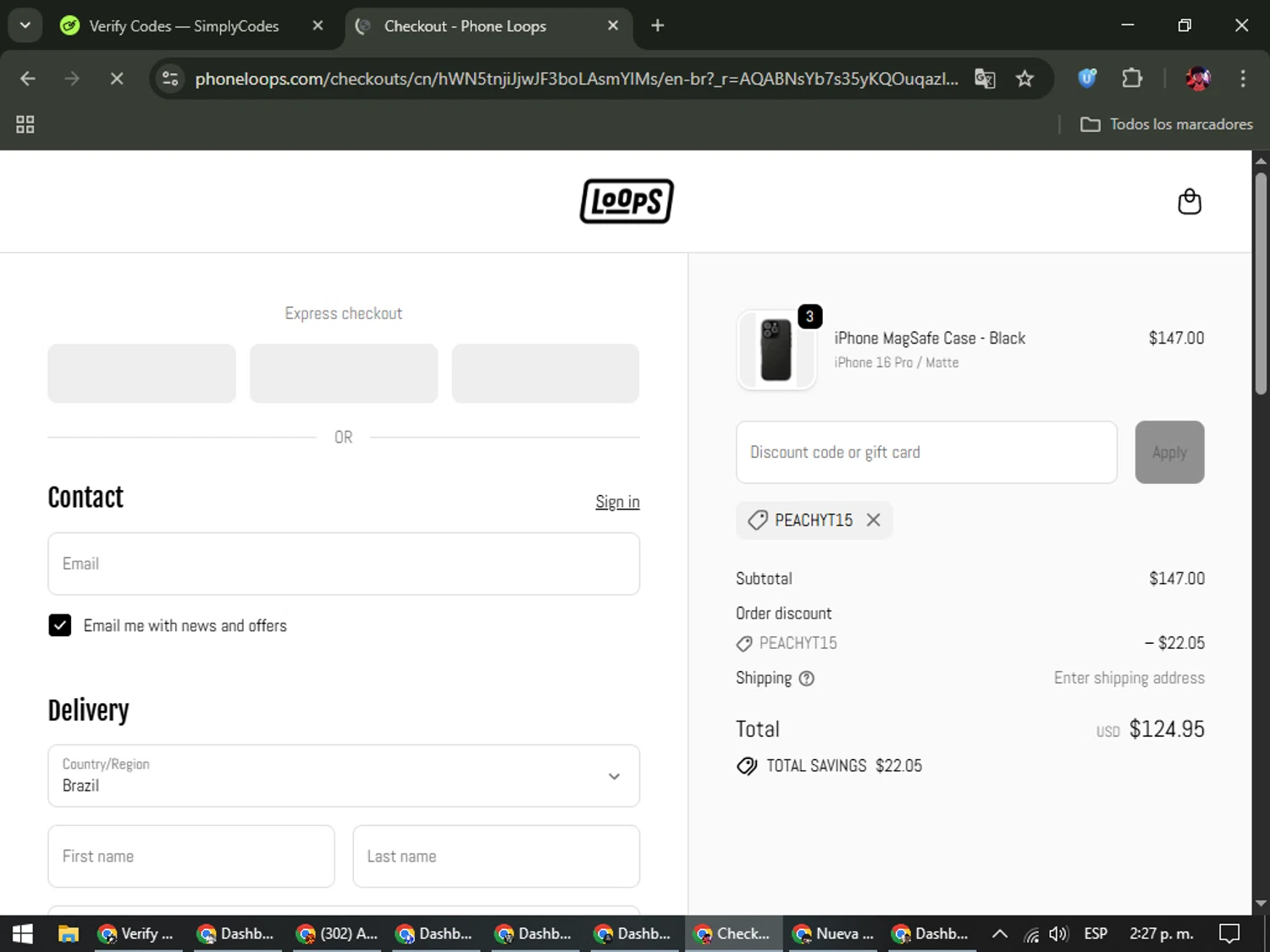Viewport: 1270px width, 952px height.
Task: Open File Explorer from the taskbar
Action: [x=68, y=933]
